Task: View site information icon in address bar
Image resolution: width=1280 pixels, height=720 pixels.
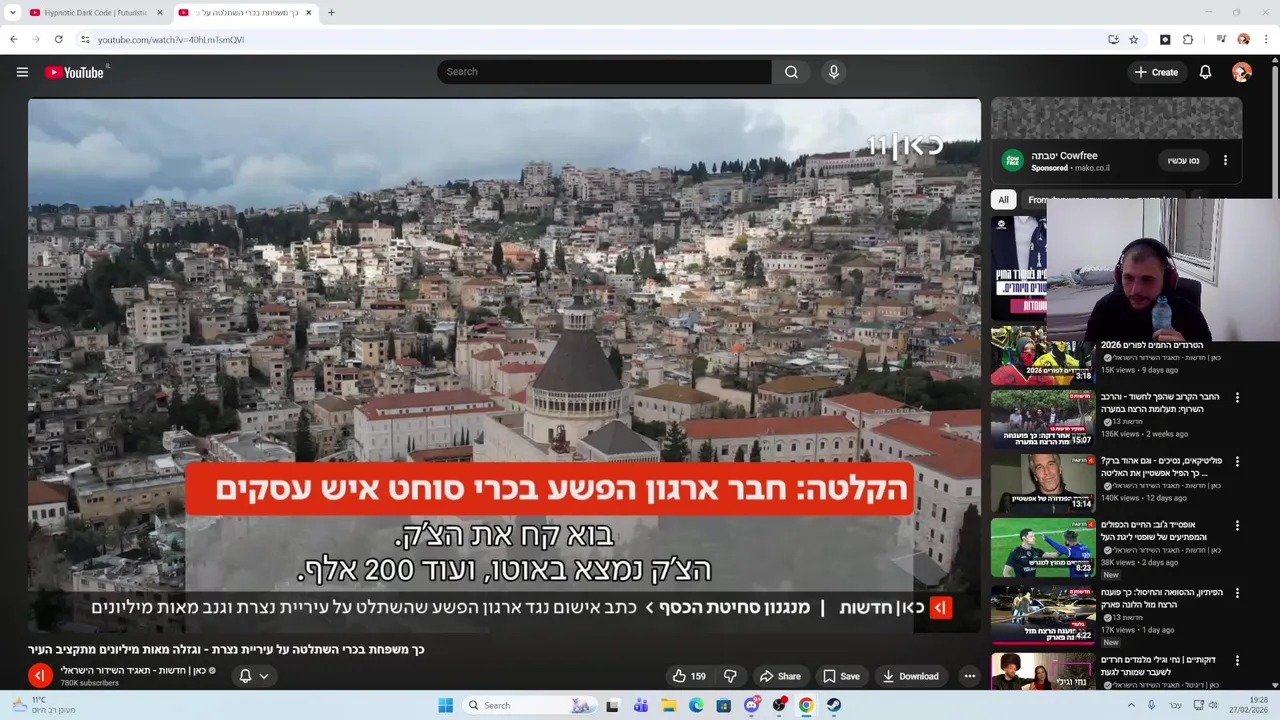Action: coord(85,40)
